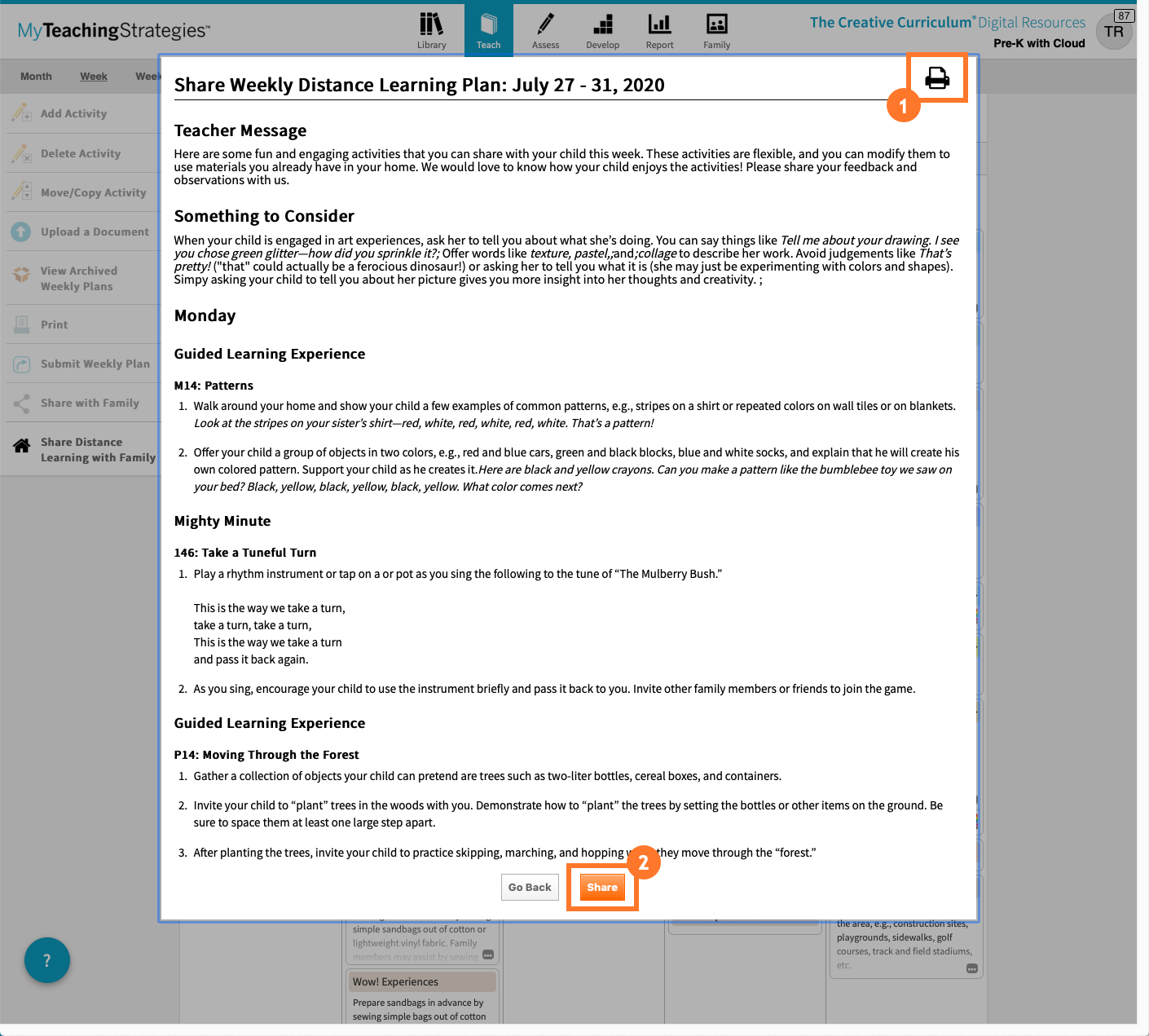Select Share with Family option
Image resolution: width=1149 pixels, height=1036 pixels.
(x=90, y=403)
